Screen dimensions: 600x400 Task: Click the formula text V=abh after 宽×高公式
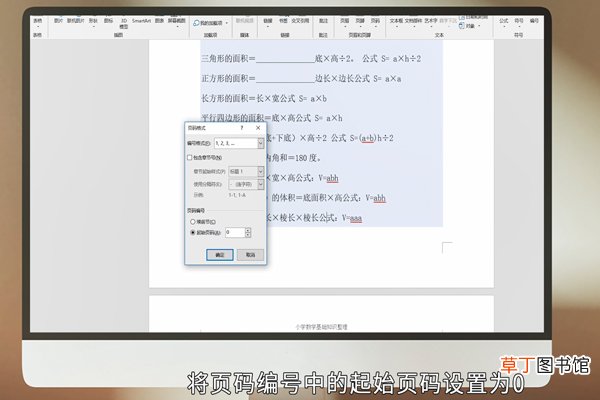coord(328,178)
